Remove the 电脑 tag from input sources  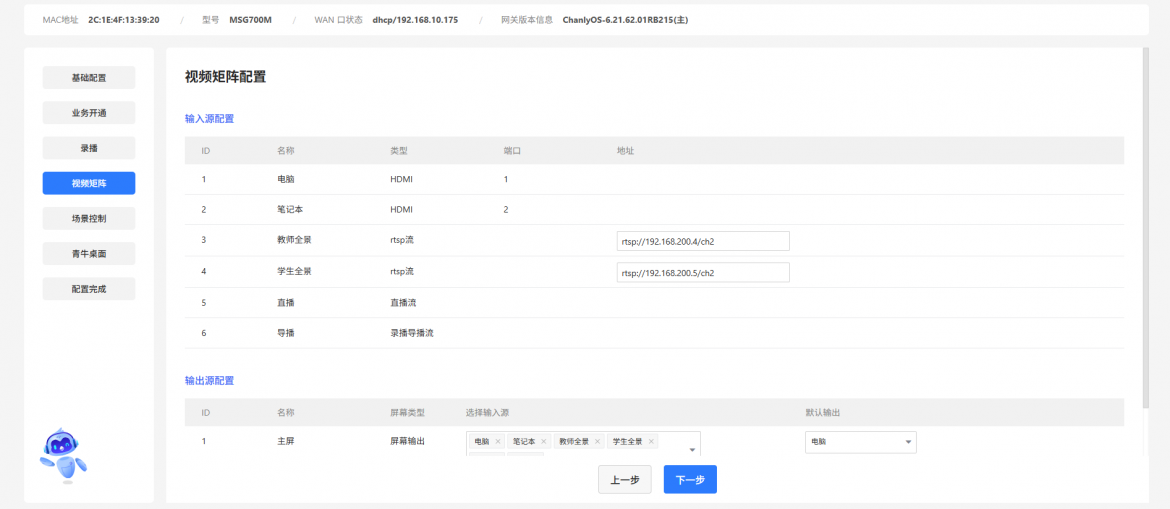click(498, 441)
